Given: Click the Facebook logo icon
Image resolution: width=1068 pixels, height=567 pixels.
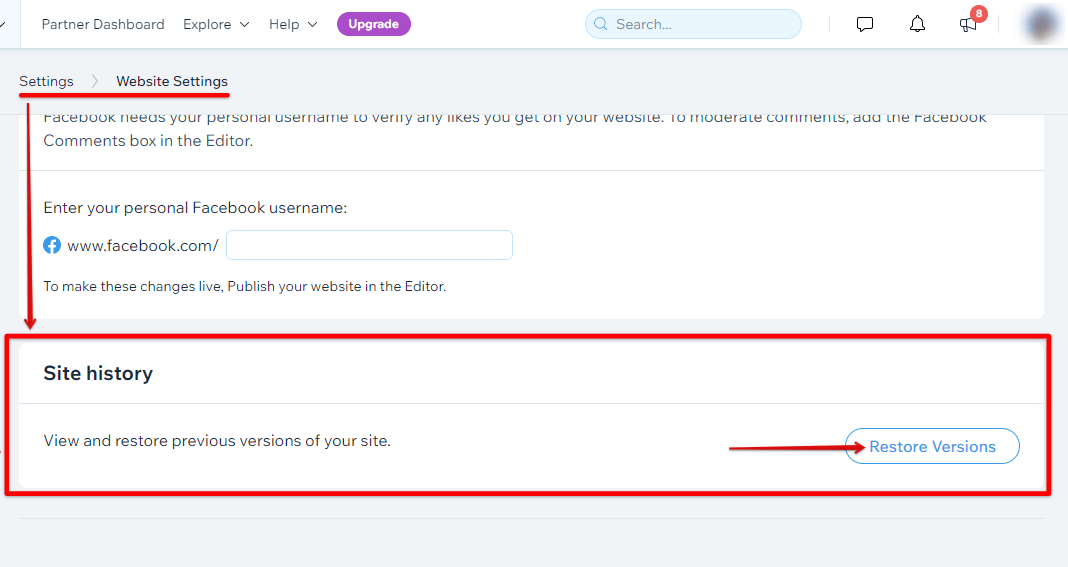Looking at the screenshot, I should point(52,245).
